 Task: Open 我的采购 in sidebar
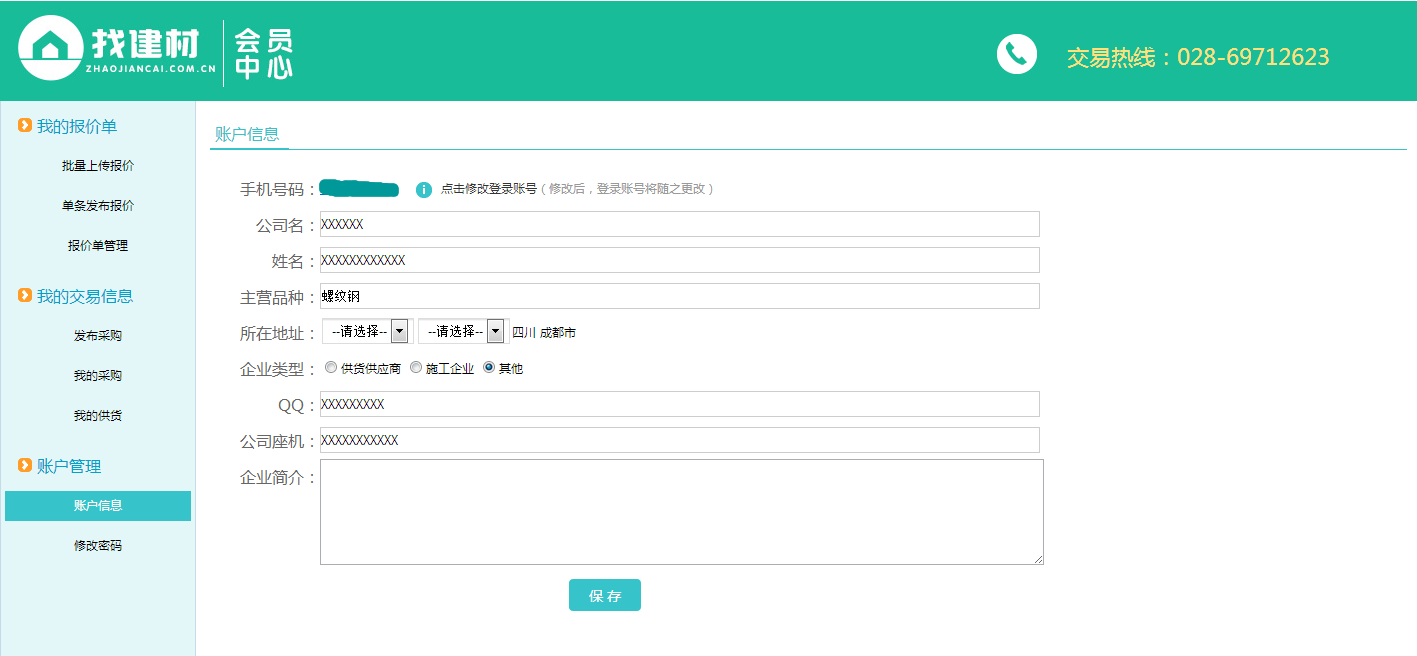98,376
